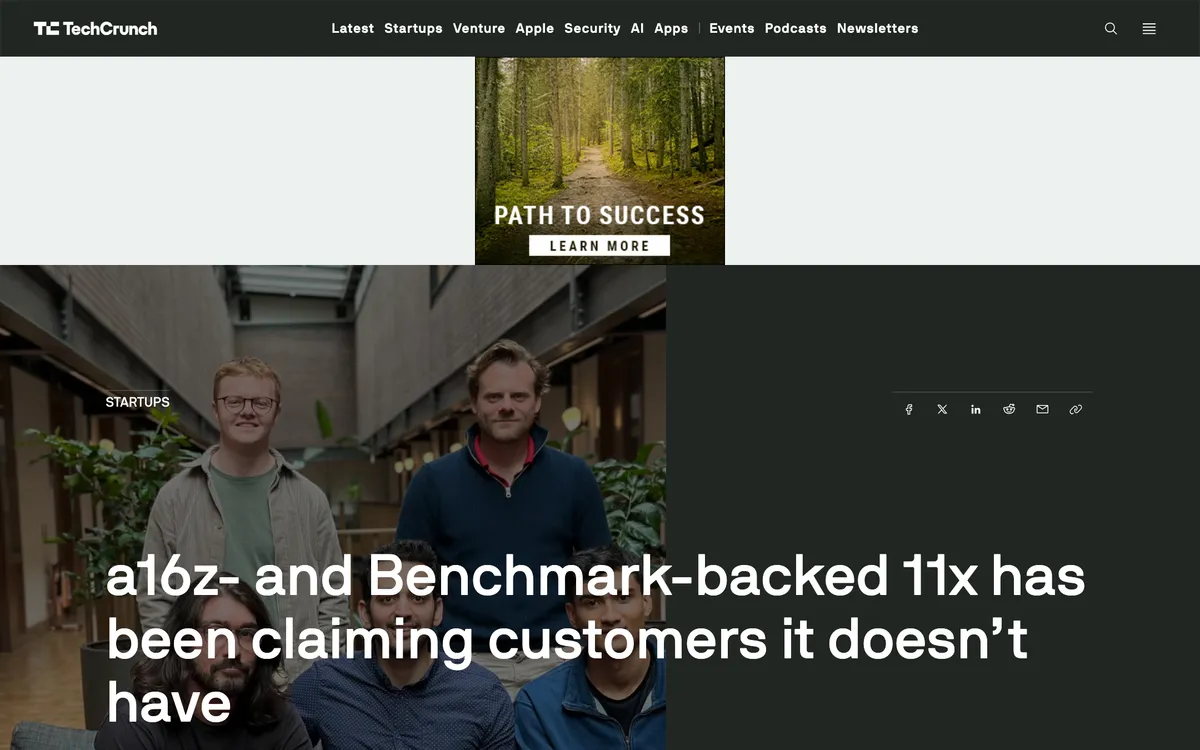
Task: Share article via email icon
Action: coord(1042,409)
